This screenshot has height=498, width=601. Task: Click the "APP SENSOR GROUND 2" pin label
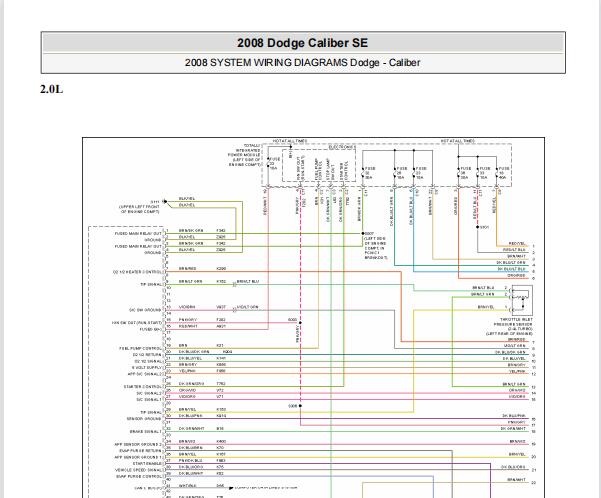click(138, 444)
